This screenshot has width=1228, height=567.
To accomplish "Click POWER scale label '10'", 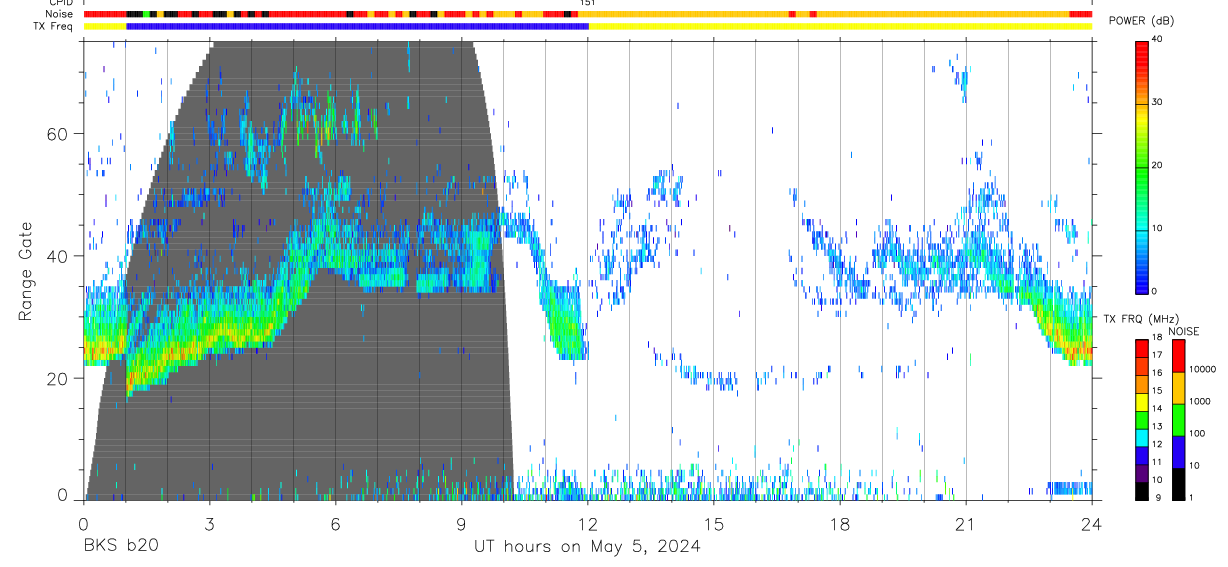I will (1156, 228).
